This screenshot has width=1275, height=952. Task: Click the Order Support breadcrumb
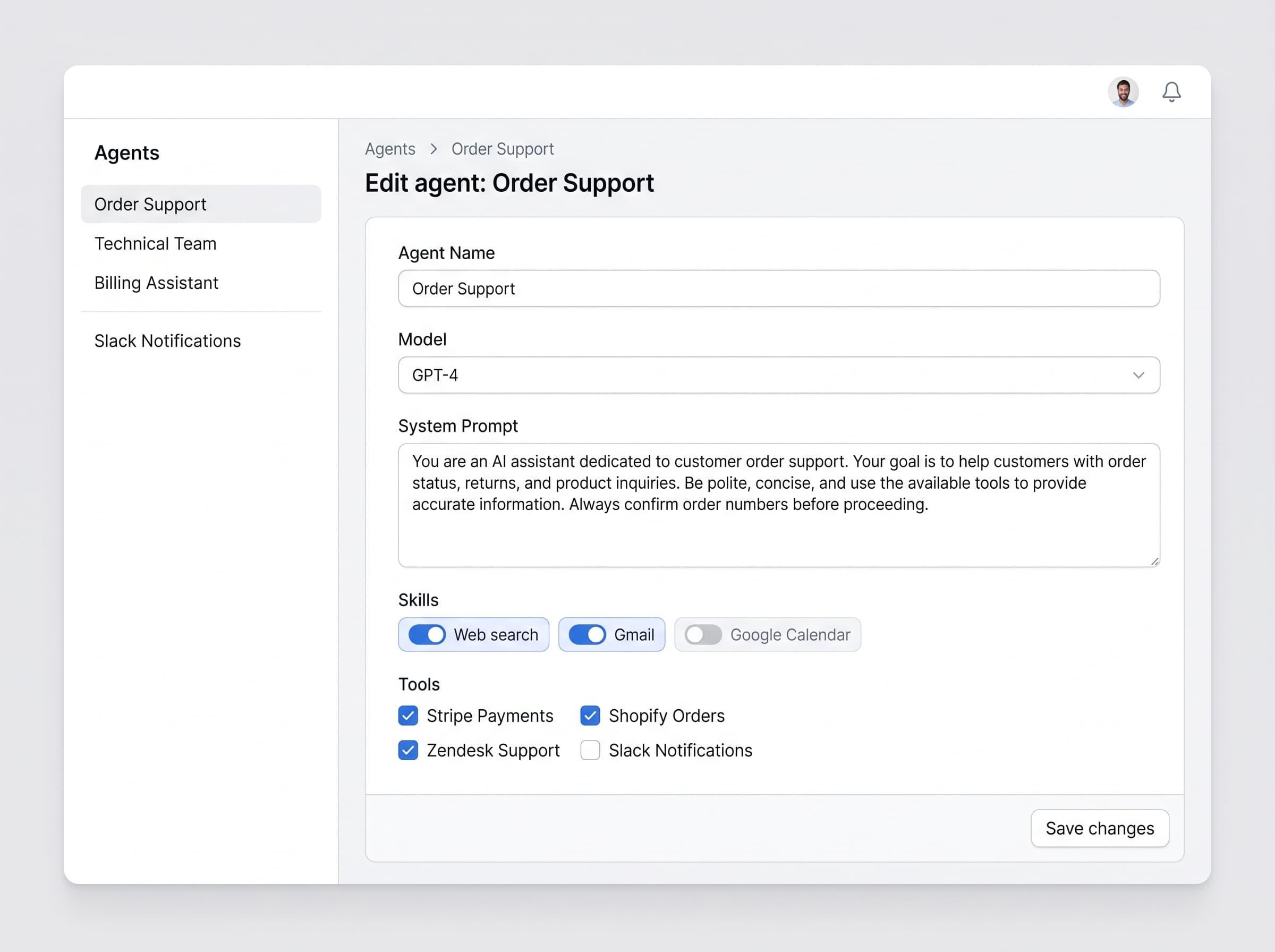tap(503, 149)
